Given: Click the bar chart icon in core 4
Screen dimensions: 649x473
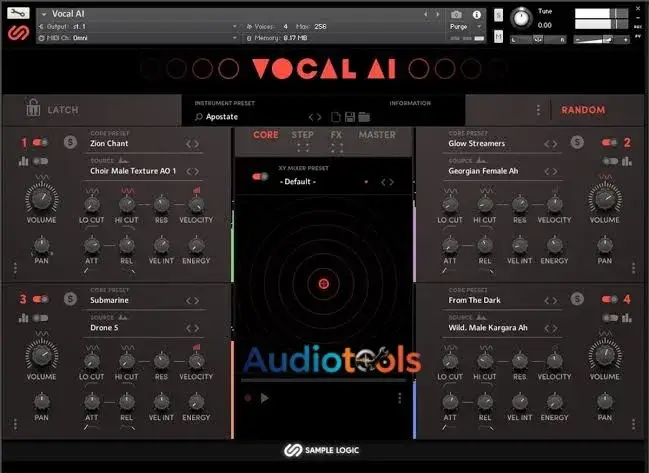Looking at the screenshot, I should [x=627, y=318].
